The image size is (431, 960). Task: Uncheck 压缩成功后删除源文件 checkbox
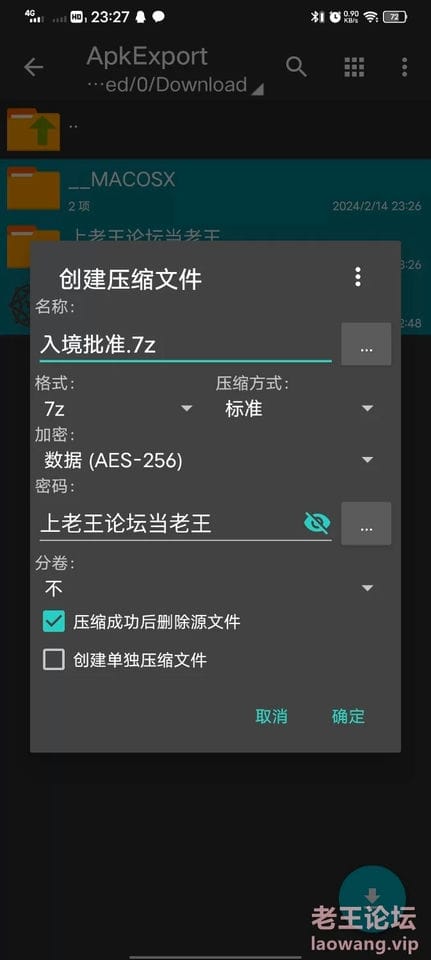(x=54, y=622)
